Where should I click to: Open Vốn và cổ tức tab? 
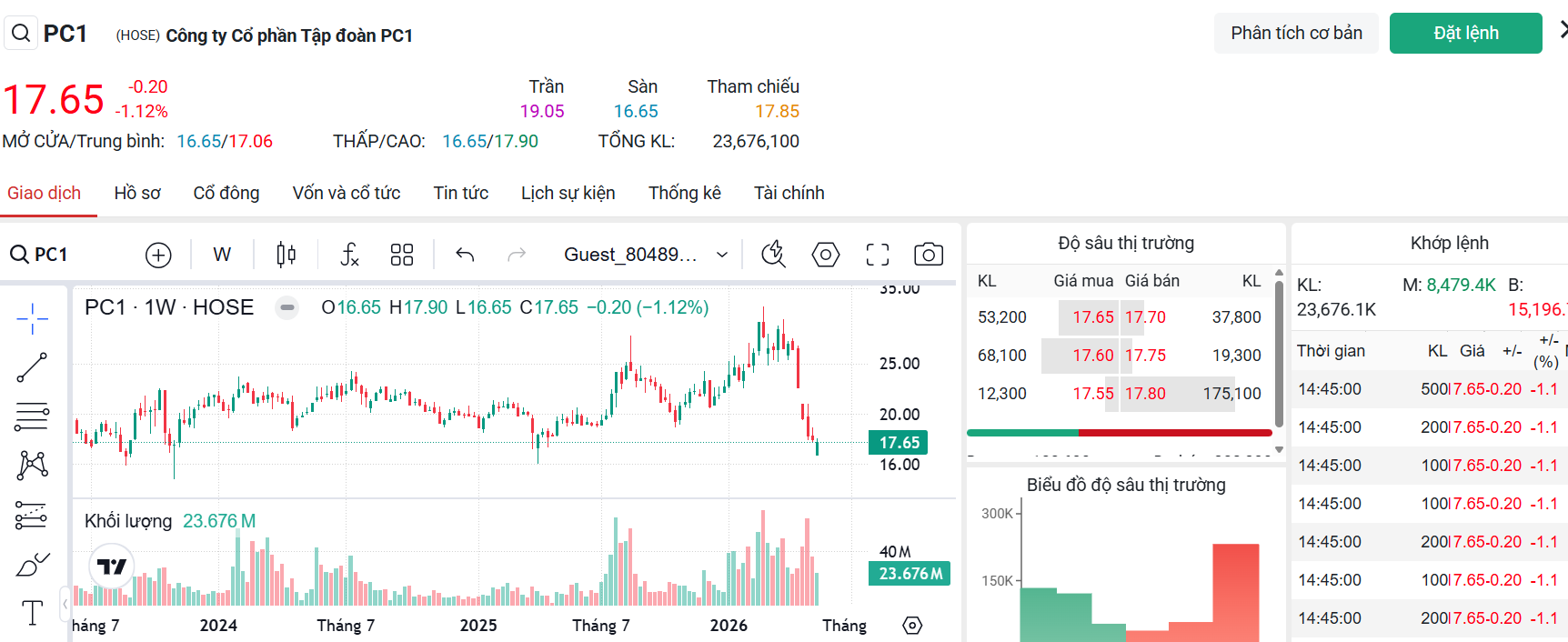pyautogui.click(x=347, y=193)
